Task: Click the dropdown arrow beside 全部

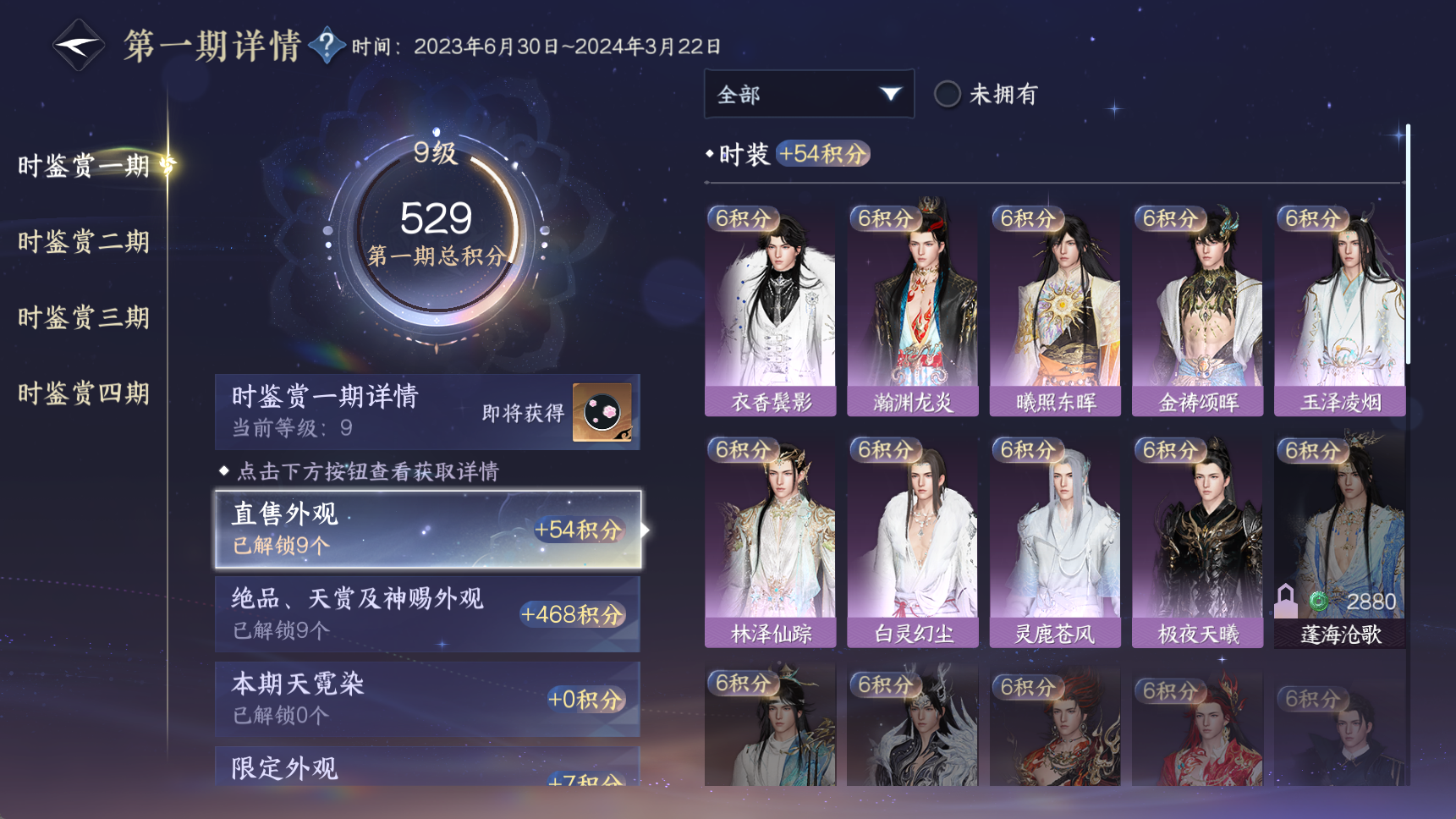Action: point(890,94)
